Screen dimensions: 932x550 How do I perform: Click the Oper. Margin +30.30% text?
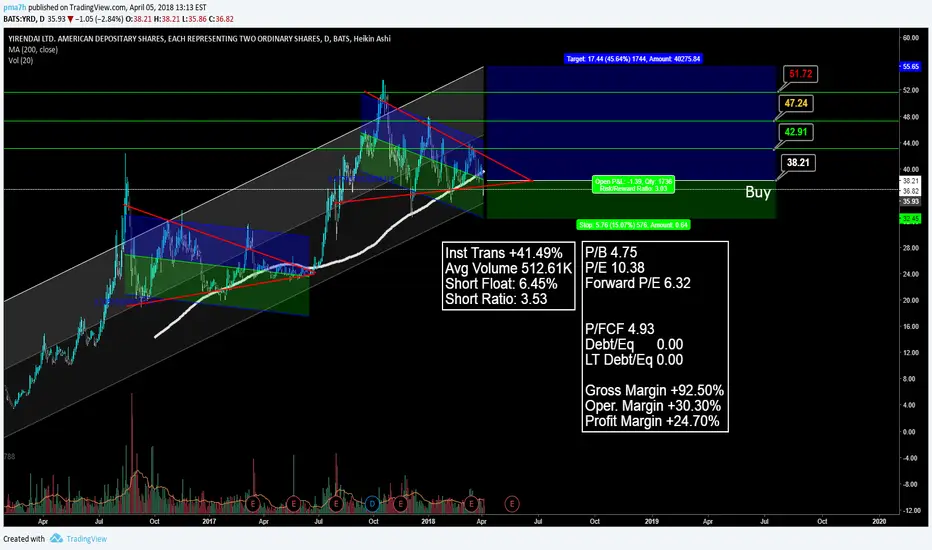[653, 406]
